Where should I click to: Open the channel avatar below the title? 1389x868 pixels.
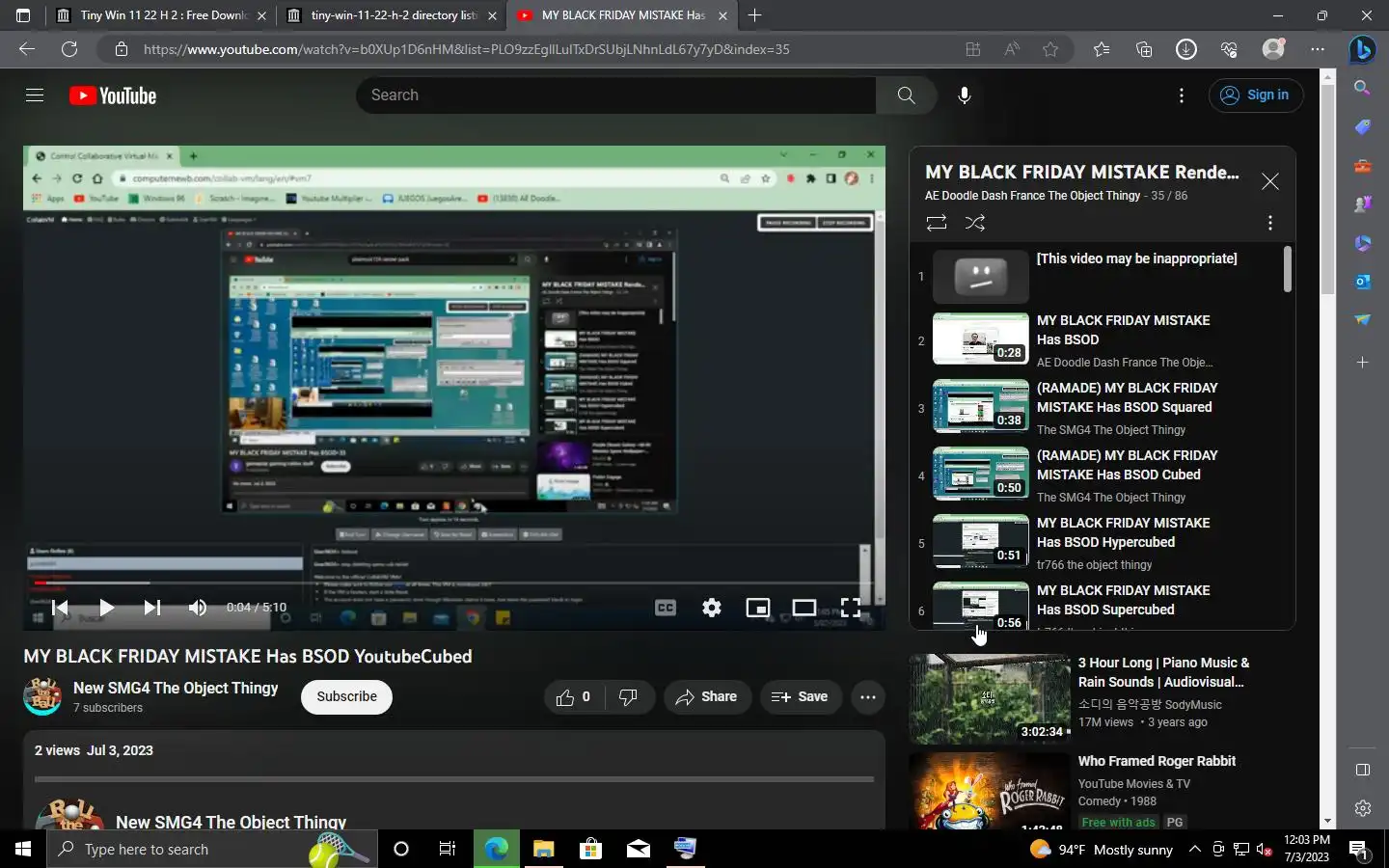pyautogui.click(x=42, y=696)
